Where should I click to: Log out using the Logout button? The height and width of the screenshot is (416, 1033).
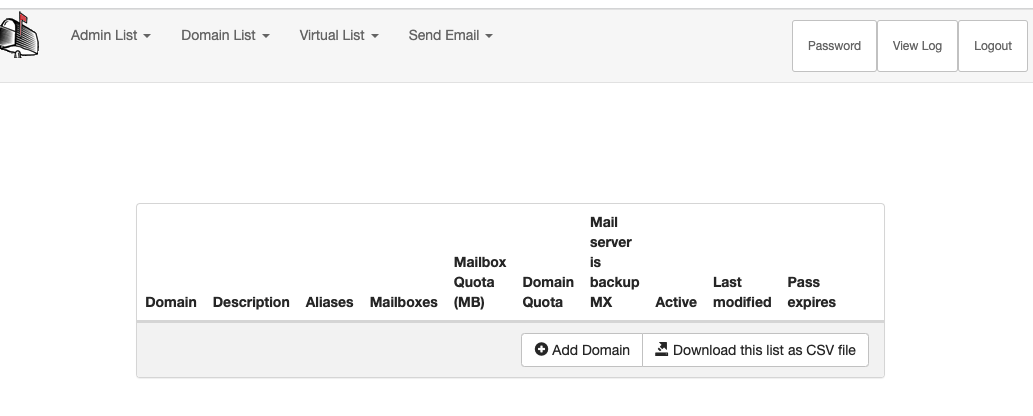992,46
